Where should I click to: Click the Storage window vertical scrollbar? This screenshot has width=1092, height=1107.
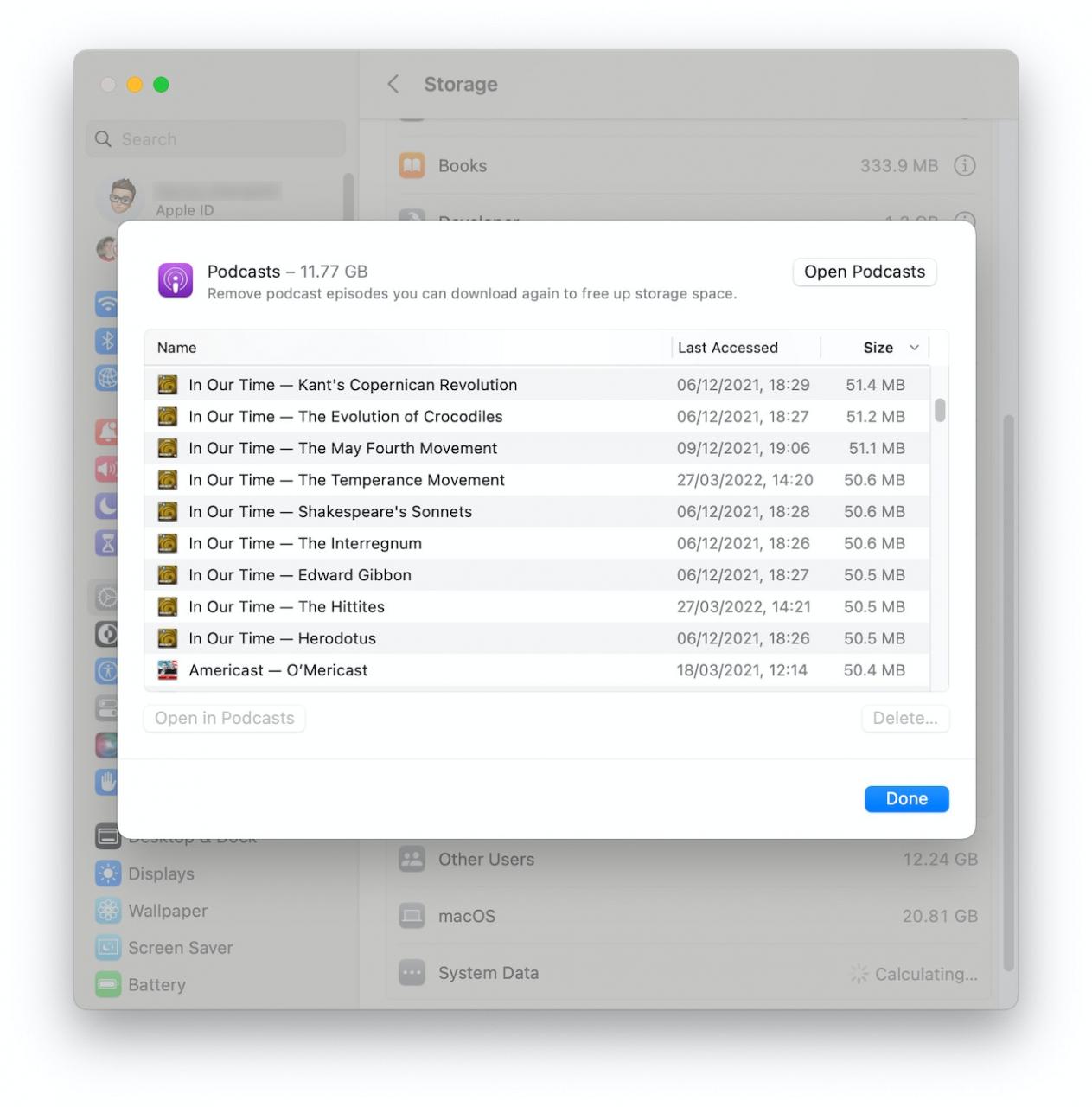(1008, 692)
